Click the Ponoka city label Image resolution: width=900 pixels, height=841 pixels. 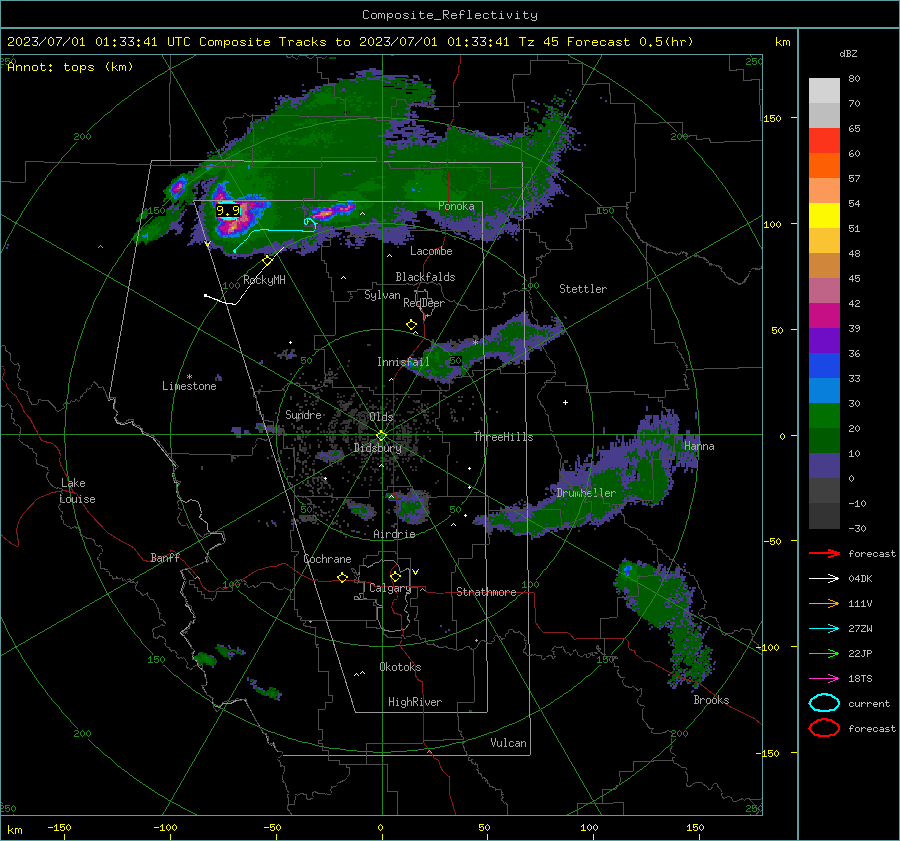click(x=456, y=206)
